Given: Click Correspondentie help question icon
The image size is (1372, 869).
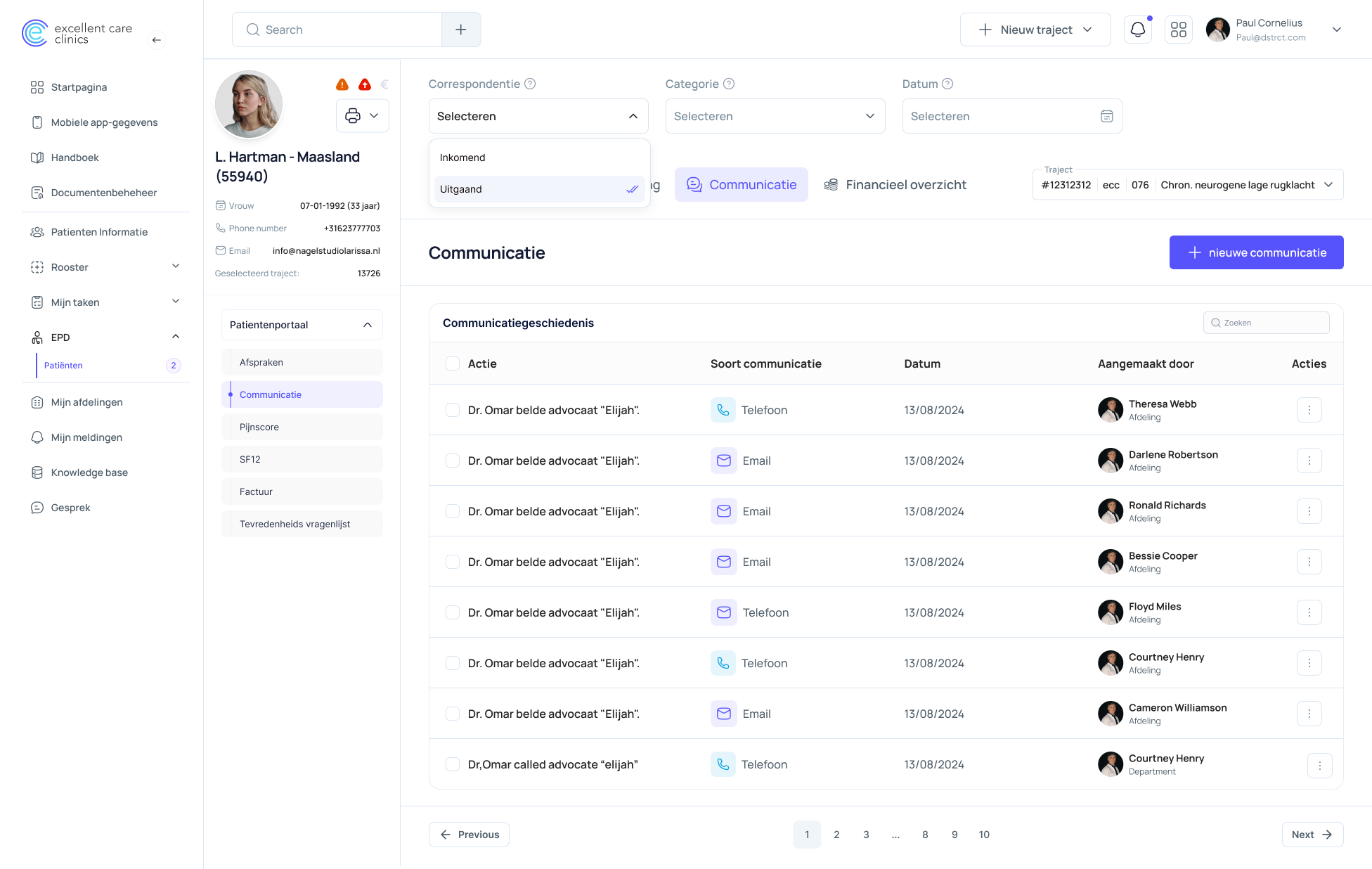Looking at the screenshot, I should tap(530, 84).
